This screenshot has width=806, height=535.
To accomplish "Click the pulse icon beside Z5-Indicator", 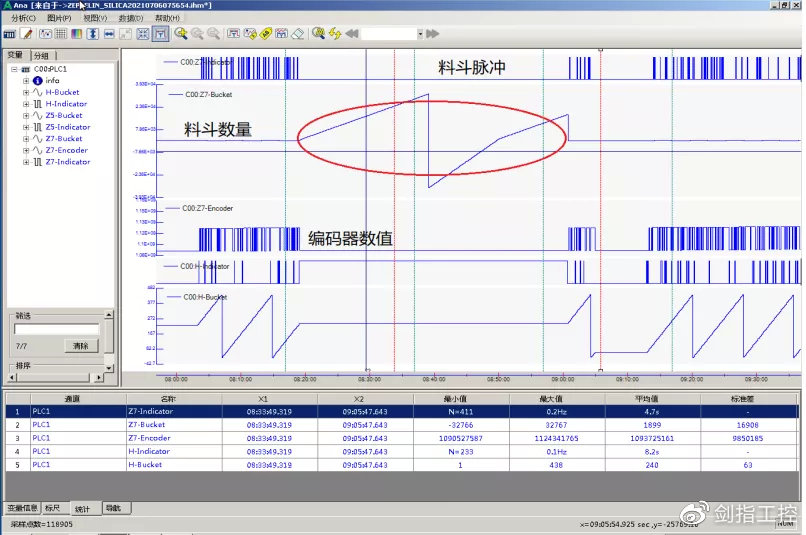I will click(x=38, y=127).
